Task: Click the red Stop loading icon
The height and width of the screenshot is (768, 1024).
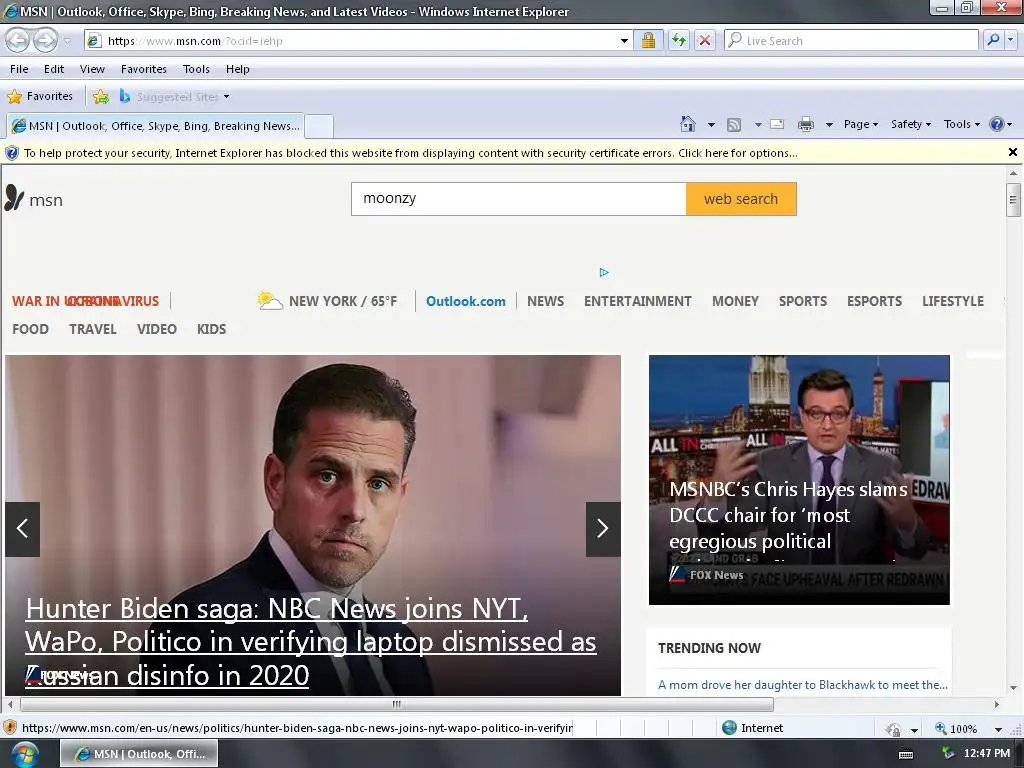Action: click(705, 40)
